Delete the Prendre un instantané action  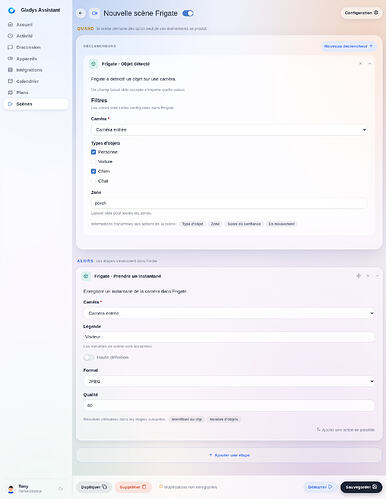point(368,276)
